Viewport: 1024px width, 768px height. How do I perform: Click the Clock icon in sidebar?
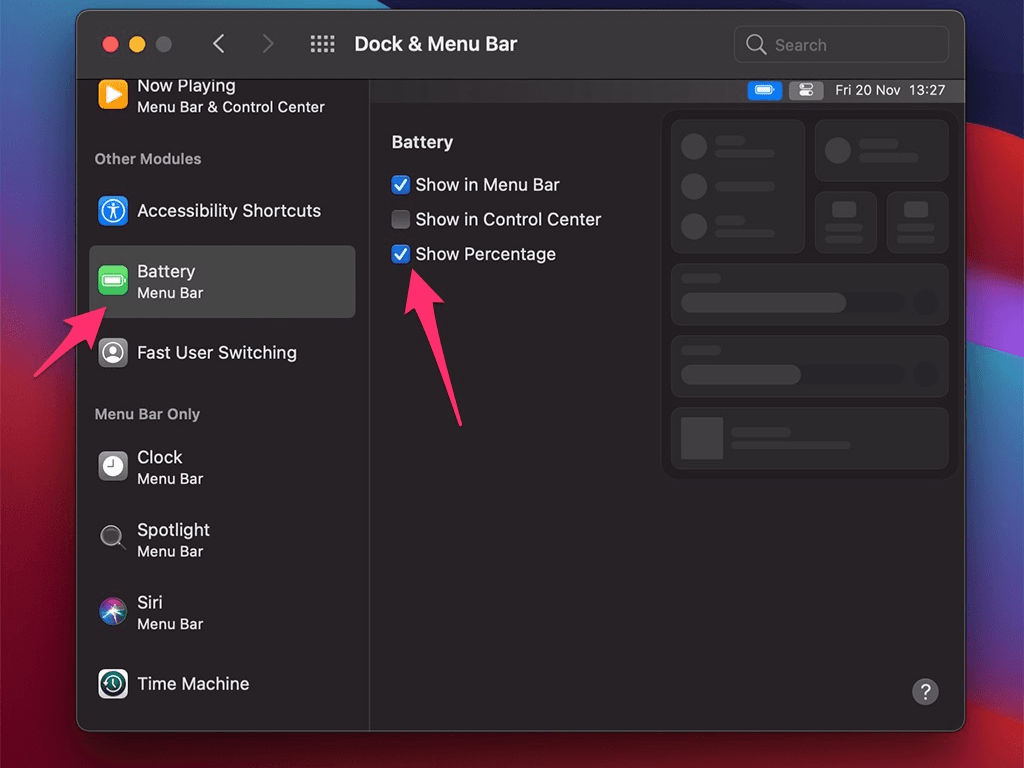tap(113, 467)
